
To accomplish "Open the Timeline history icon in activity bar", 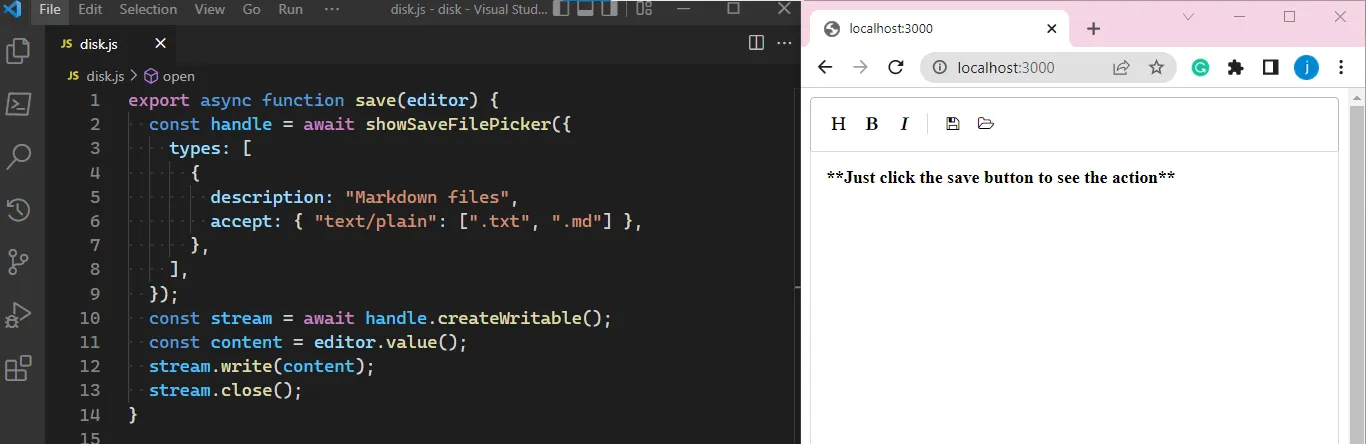I will (18, 210).
